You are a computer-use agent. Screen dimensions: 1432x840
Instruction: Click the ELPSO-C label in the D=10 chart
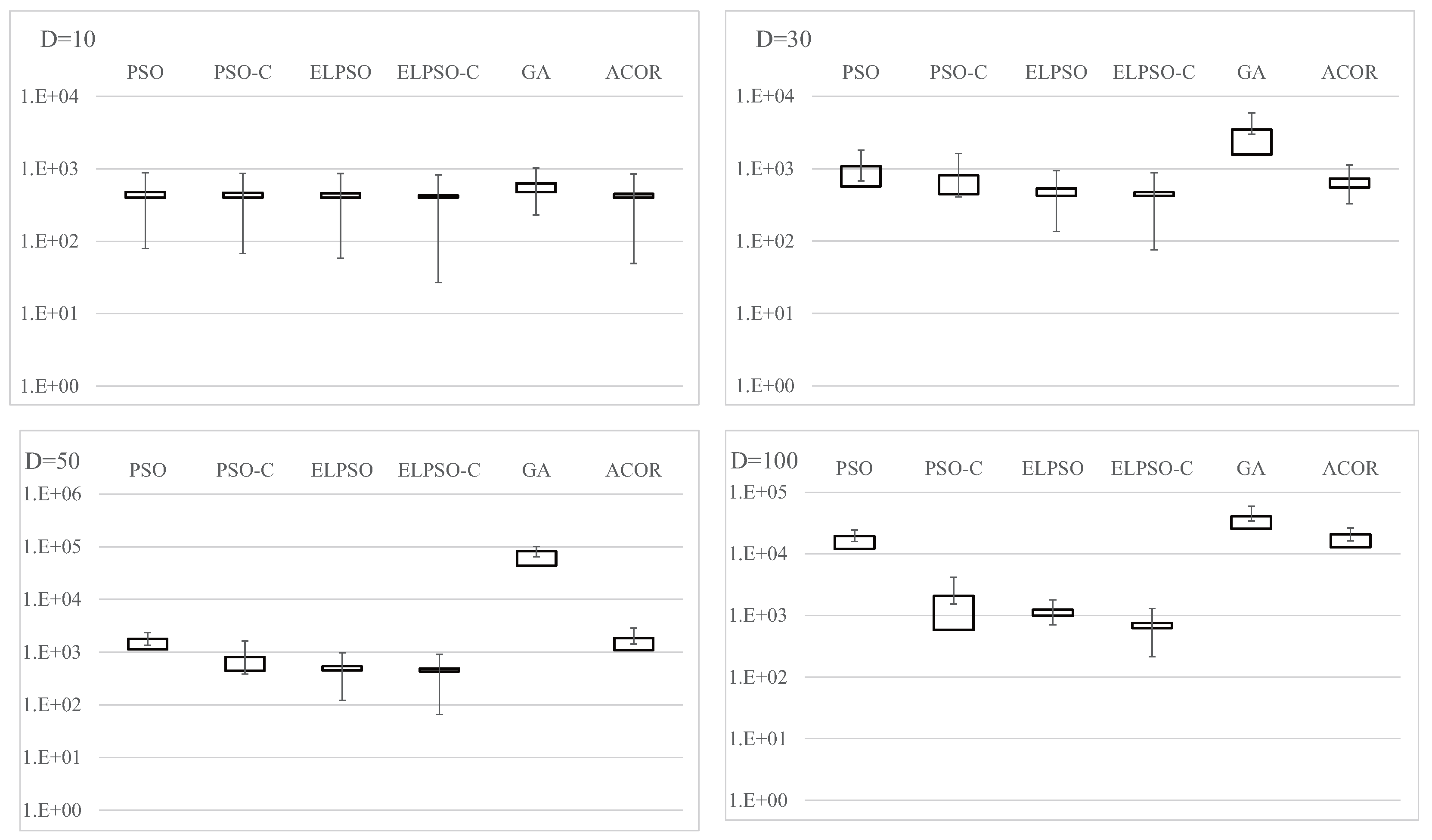pyautogui.click(x=437, y=73)
